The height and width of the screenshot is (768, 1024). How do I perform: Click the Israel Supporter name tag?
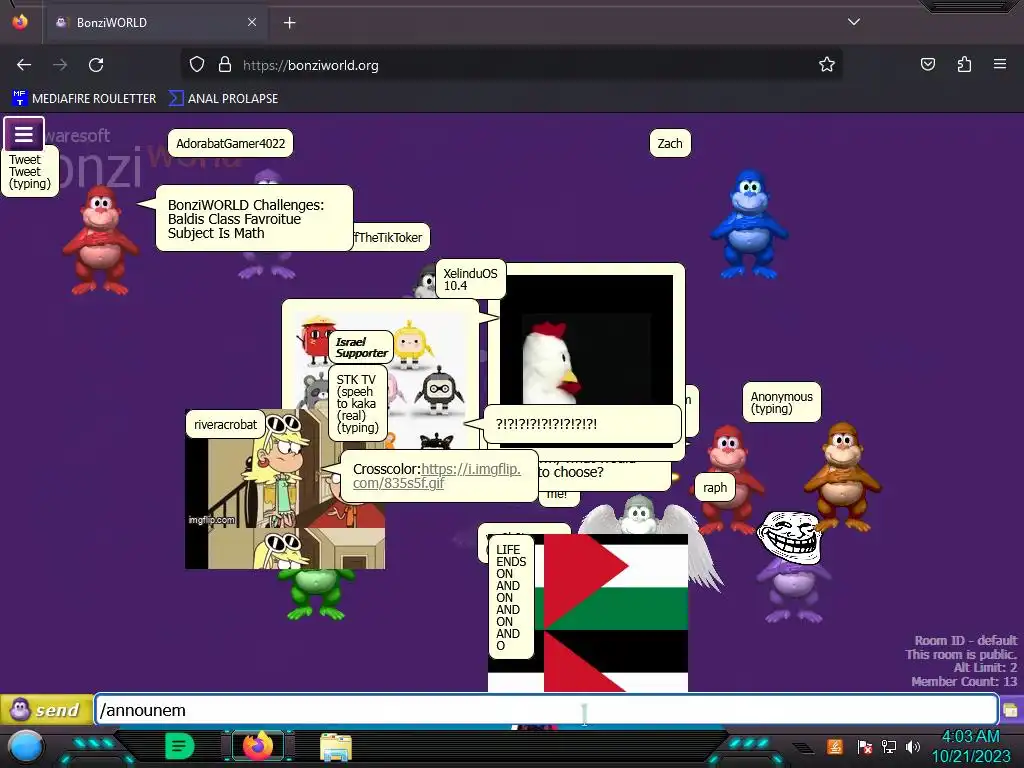pyautogui.click(x=361, y=347)
